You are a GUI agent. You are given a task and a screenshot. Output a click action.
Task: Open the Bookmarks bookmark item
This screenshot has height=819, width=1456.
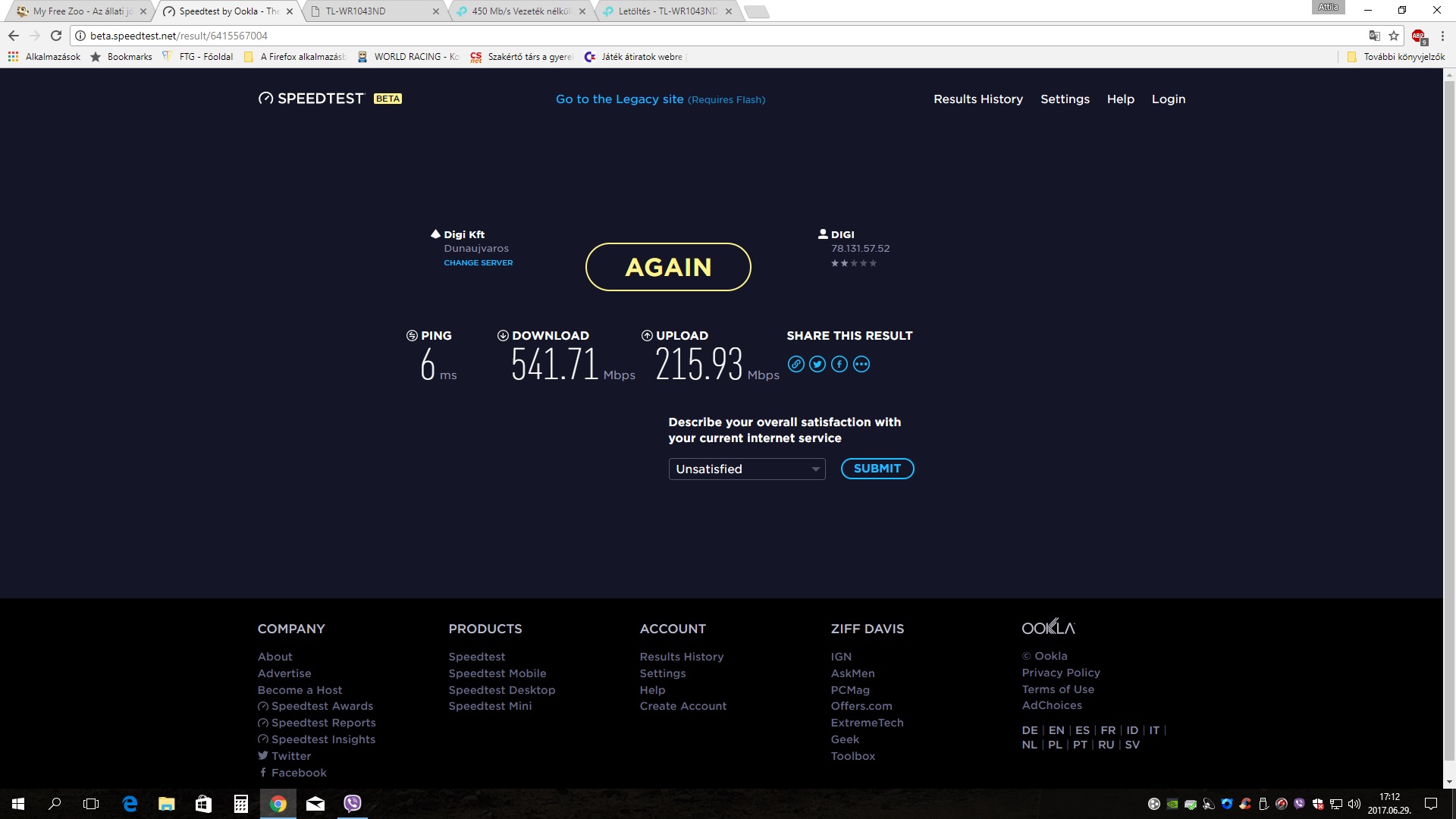[x=121, y=57]
